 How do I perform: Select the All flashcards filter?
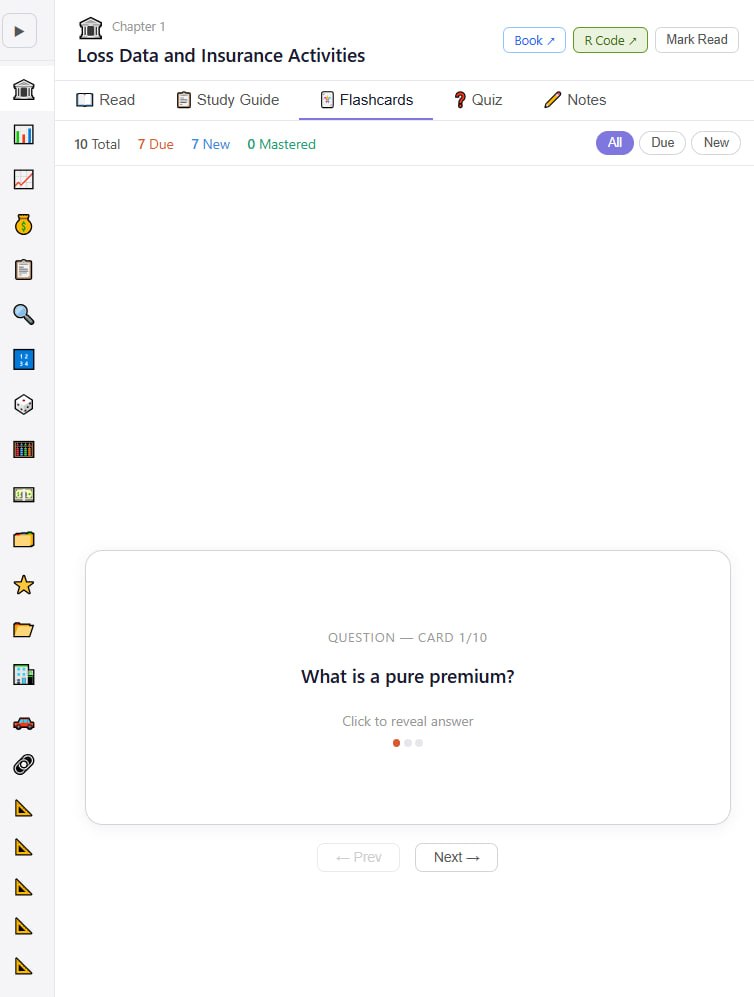point(614,143)
